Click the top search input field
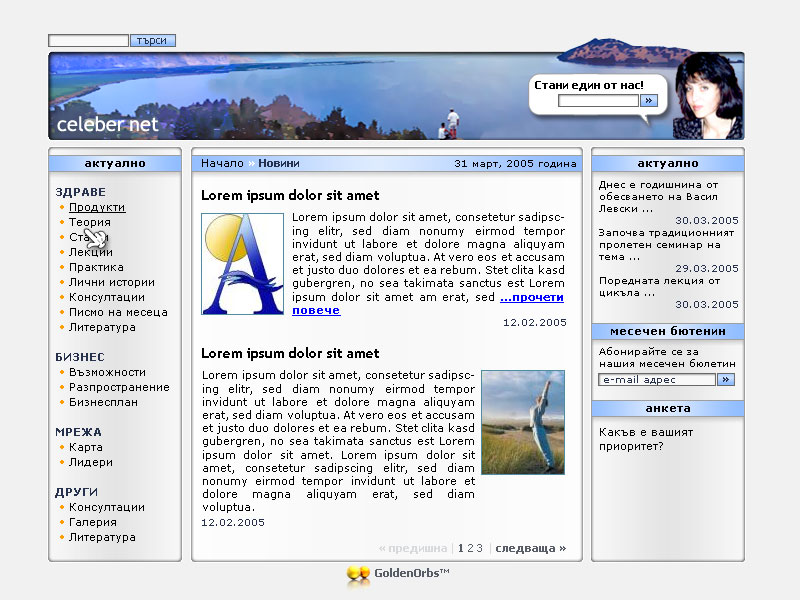800x600 pixels. [x=88, y=41]
